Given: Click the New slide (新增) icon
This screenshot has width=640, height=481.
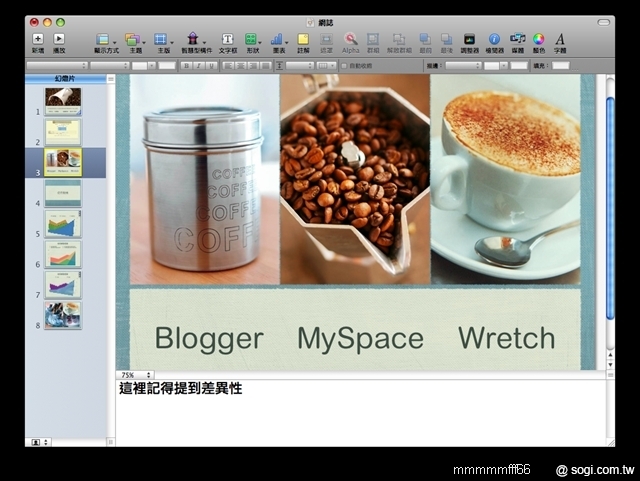Looking at the screenshot, I should click(x=38, y=40).
